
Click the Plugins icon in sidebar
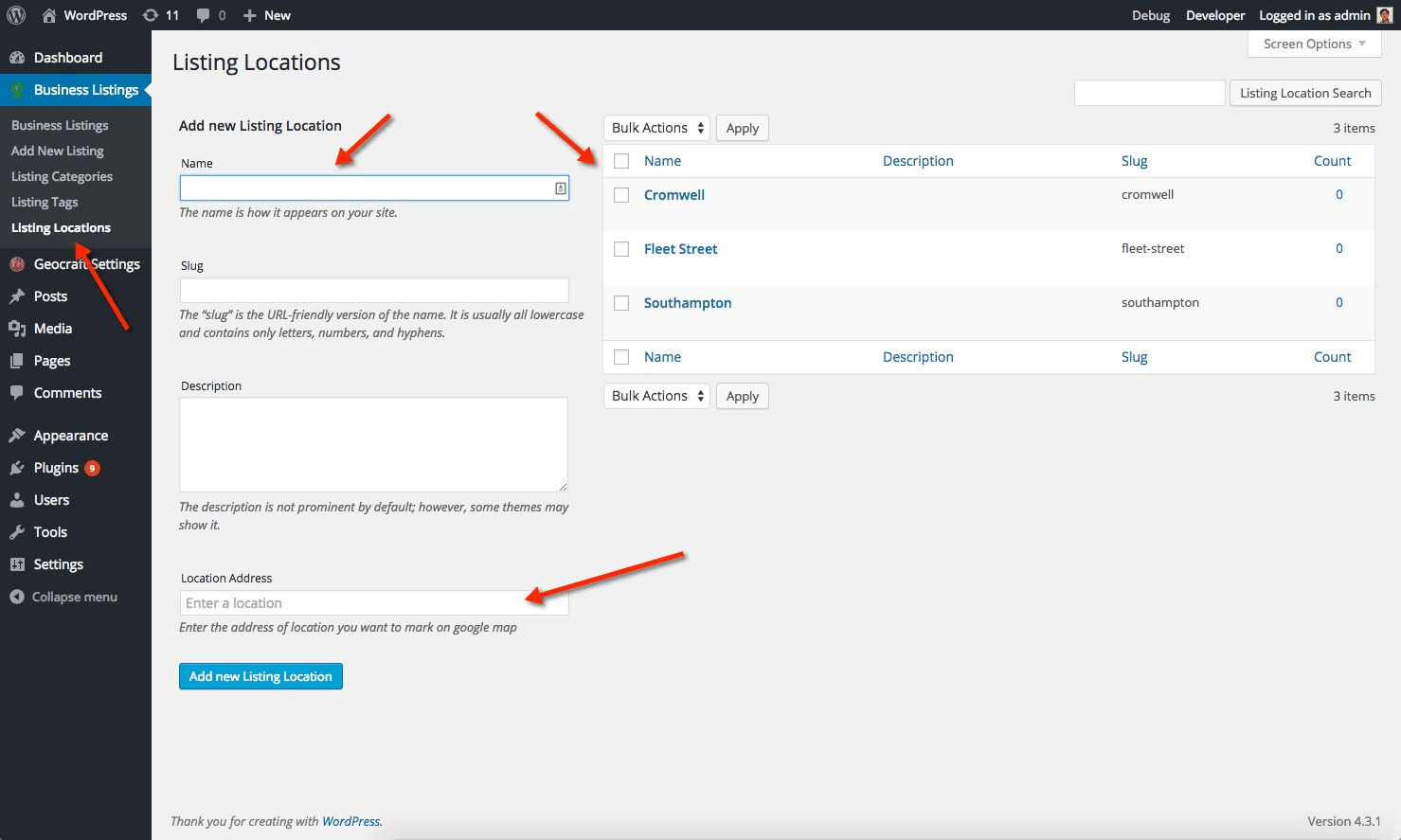(x=17, y=468)
